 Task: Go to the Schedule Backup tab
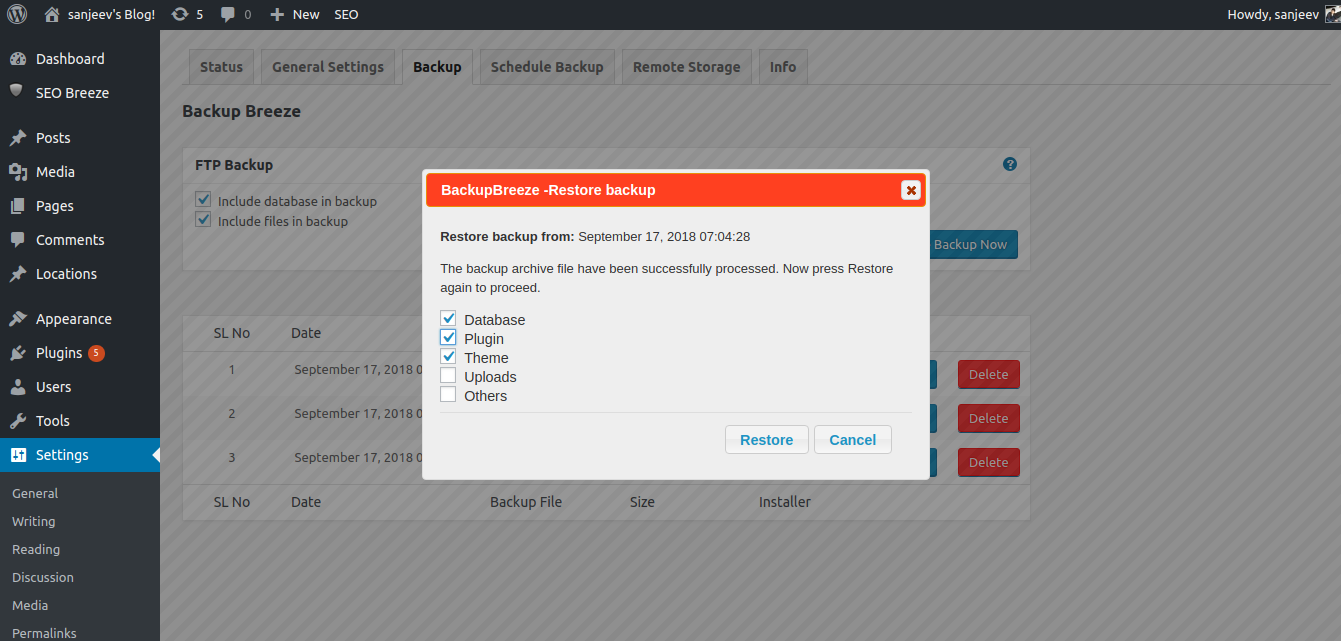pyautogui.click(x=547, y=67)
